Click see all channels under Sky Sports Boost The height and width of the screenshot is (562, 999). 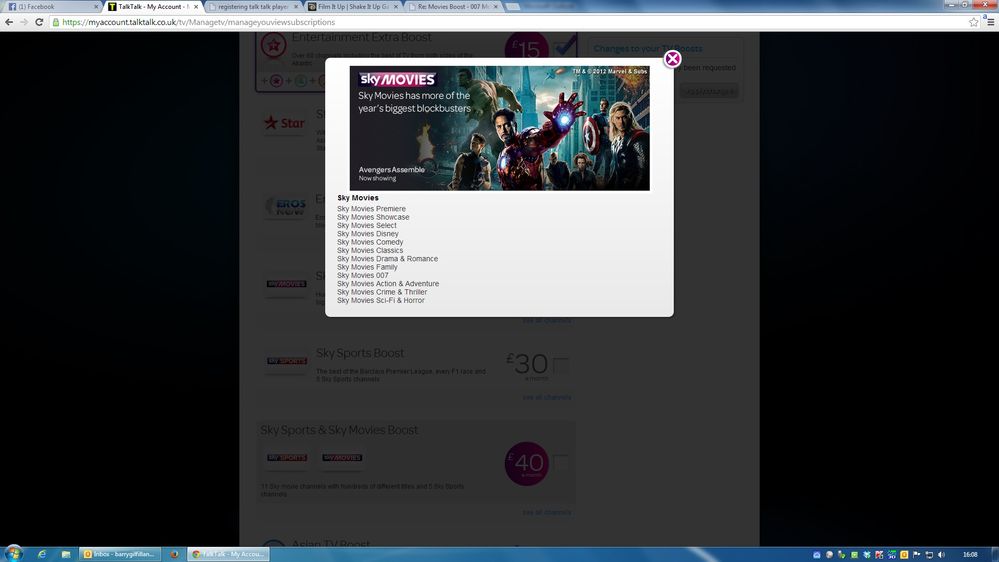click(546, 397)
